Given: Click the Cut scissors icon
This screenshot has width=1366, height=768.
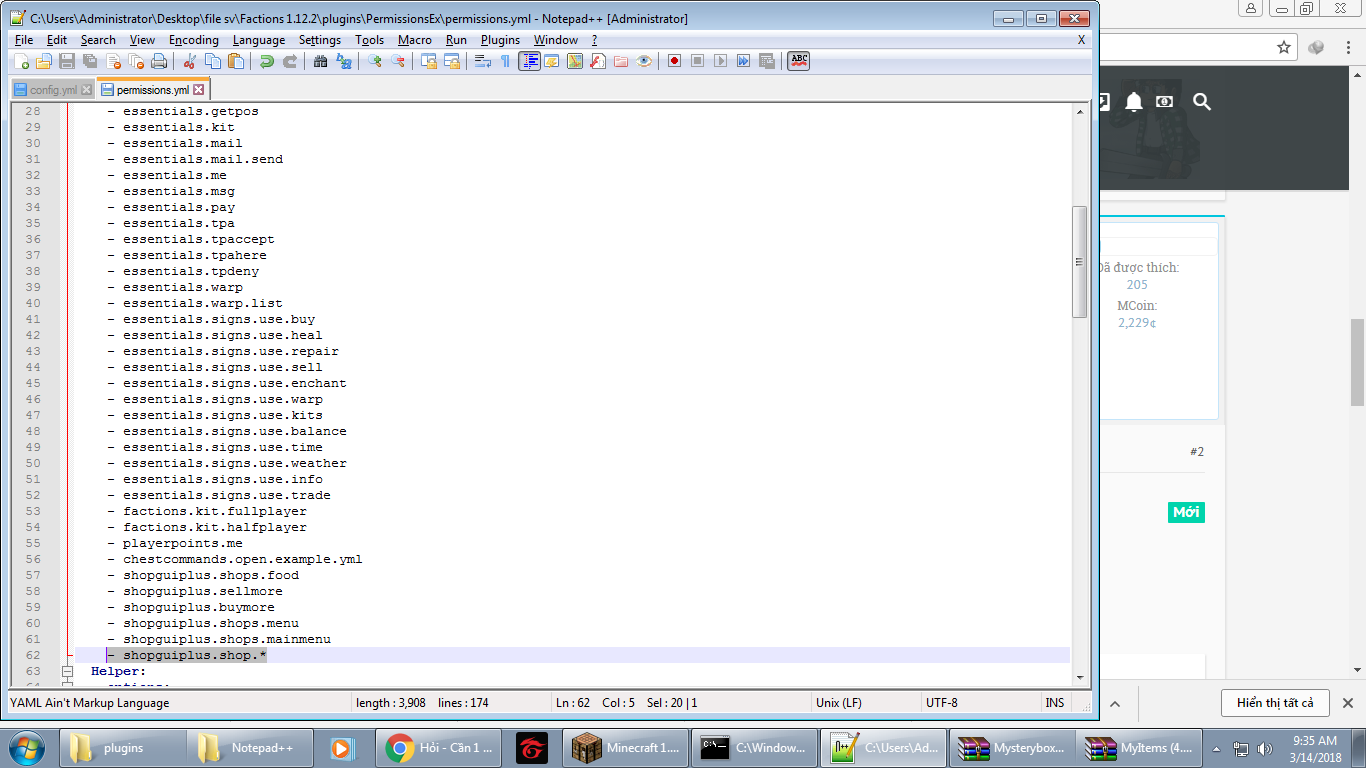Looking at the screenshot, I should tap(188, 61).
